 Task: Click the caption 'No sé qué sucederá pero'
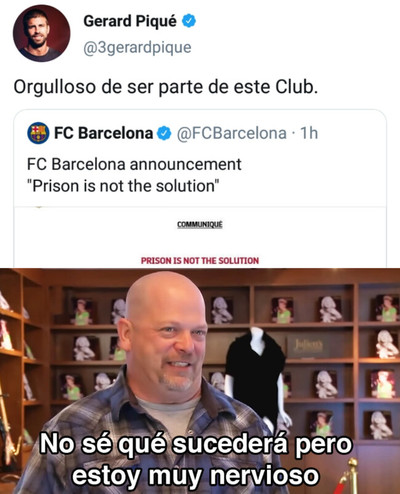pyautogui.click(x=196, y=444)
